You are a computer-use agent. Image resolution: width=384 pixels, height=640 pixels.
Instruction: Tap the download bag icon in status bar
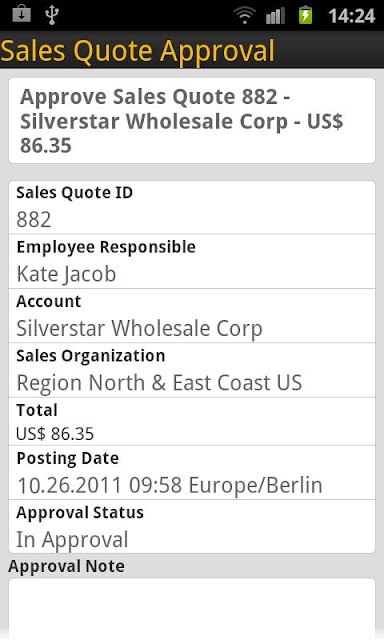22,15
